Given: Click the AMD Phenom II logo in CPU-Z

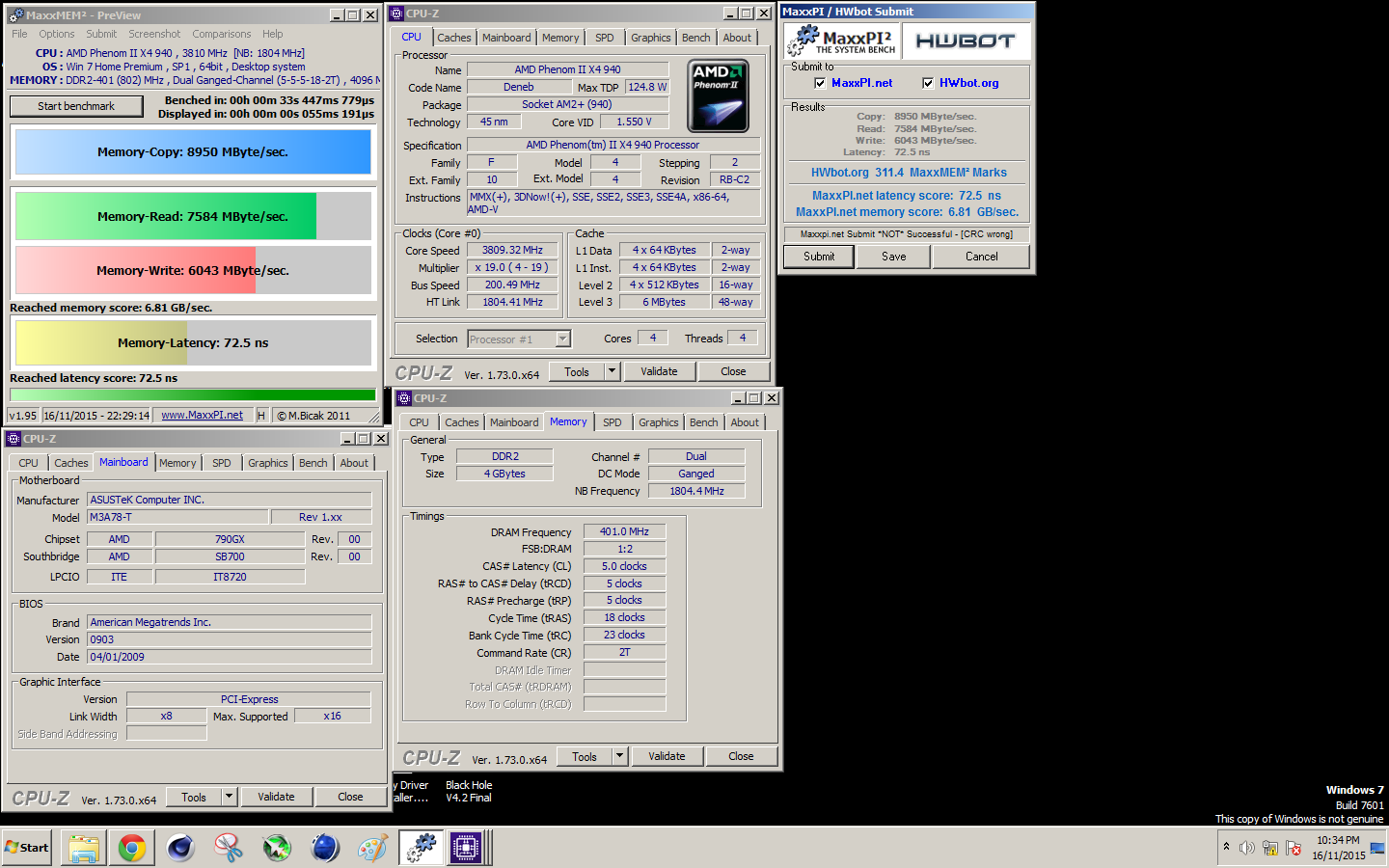Looking at the screenshot, I should [x=718, y=96].
